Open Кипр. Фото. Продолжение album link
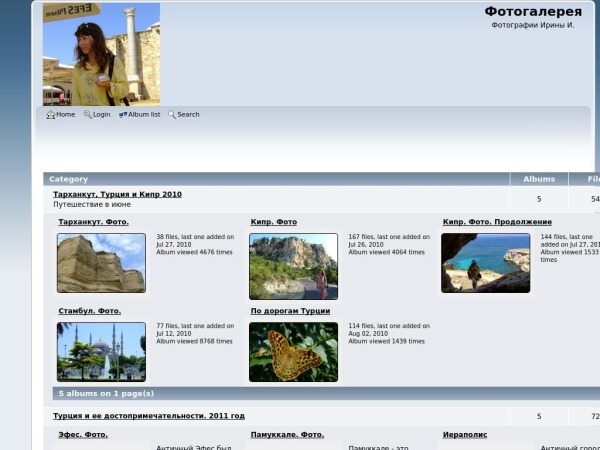The image size is (600, 450). coord(497,222)
